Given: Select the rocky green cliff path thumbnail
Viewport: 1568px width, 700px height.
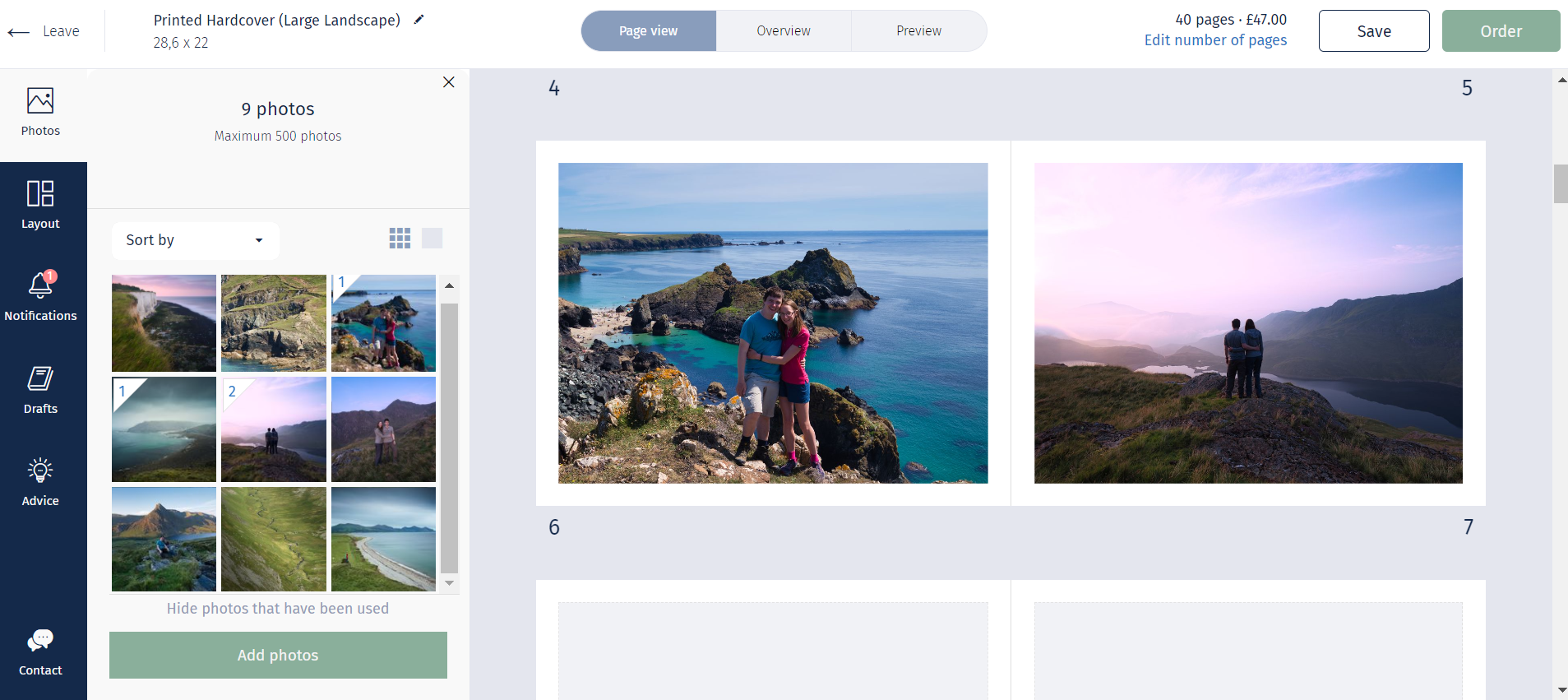Looking at the screenshot, I should coord(274,323).
